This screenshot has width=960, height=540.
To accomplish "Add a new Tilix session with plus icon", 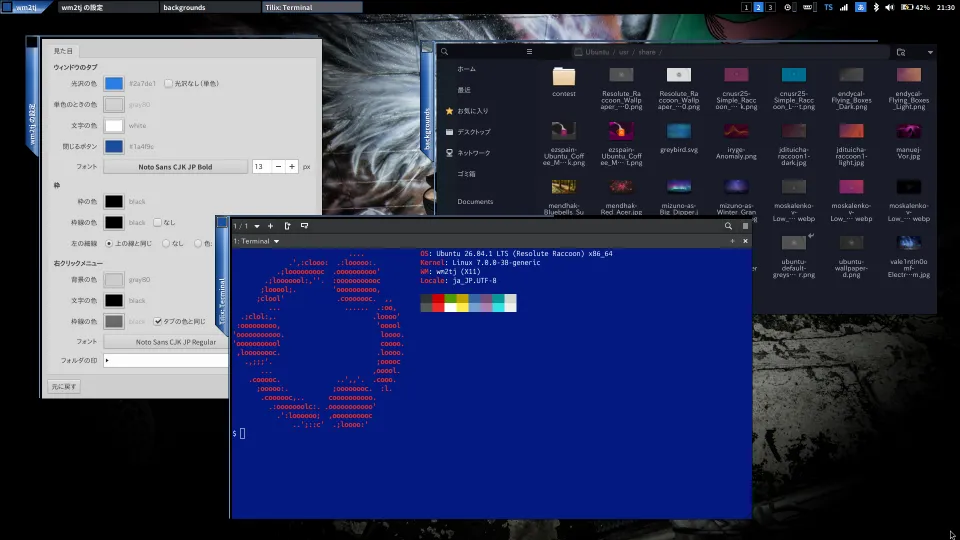I will point(270,226).
